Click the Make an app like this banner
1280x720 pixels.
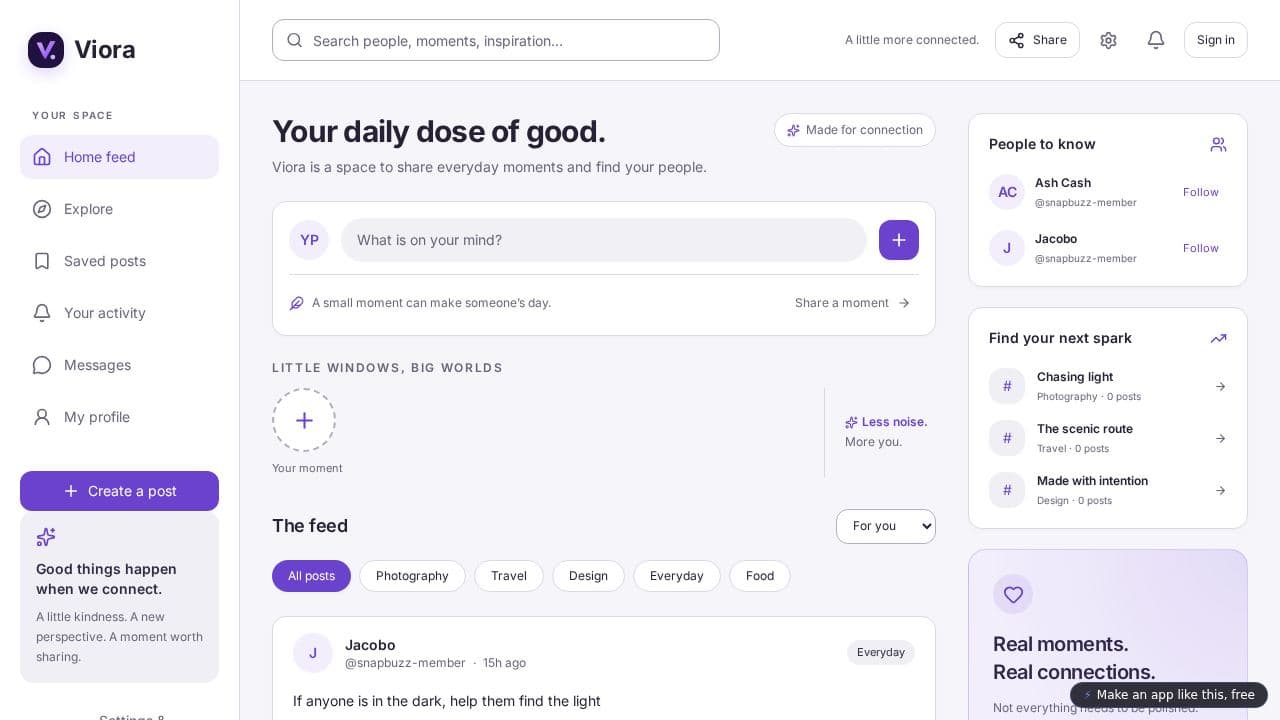click(1169, 695)
